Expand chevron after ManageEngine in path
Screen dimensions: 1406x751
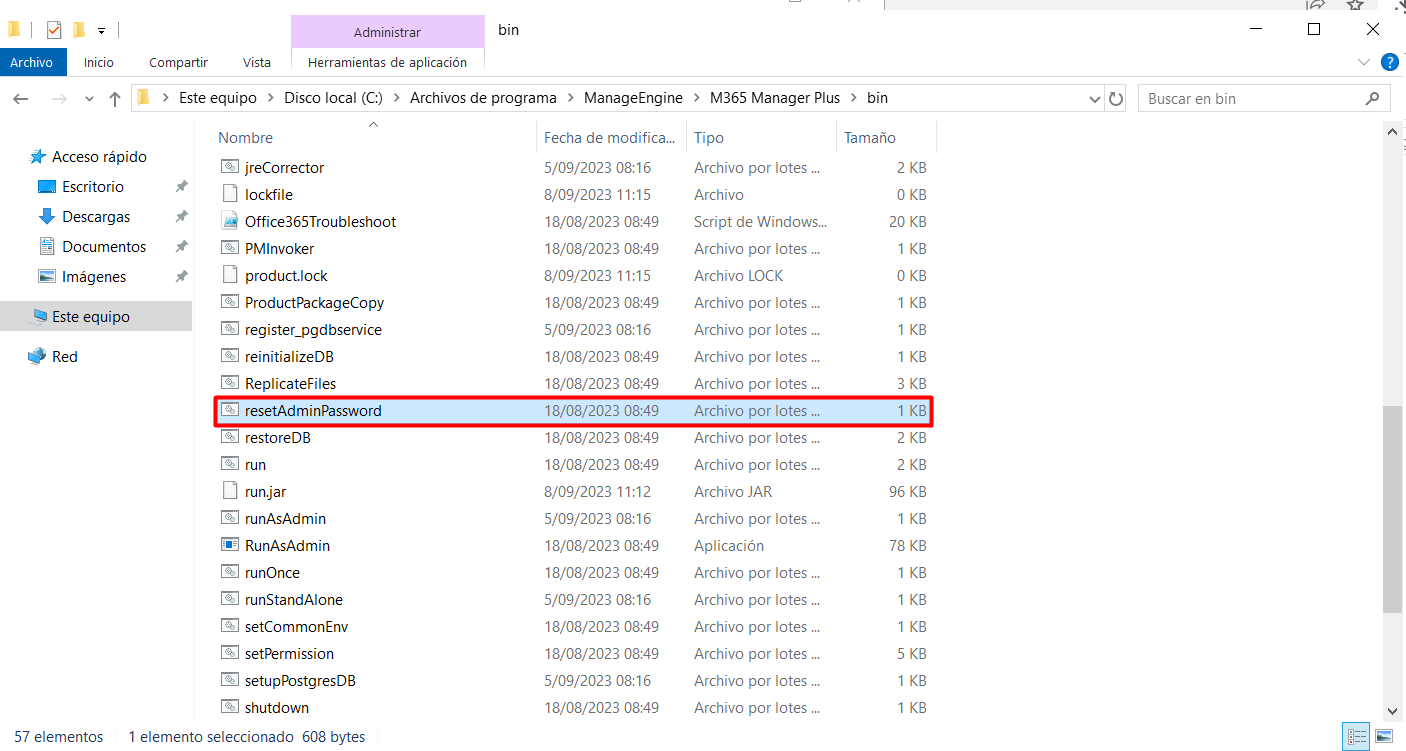pyautogui.click(x=696, y=98)
